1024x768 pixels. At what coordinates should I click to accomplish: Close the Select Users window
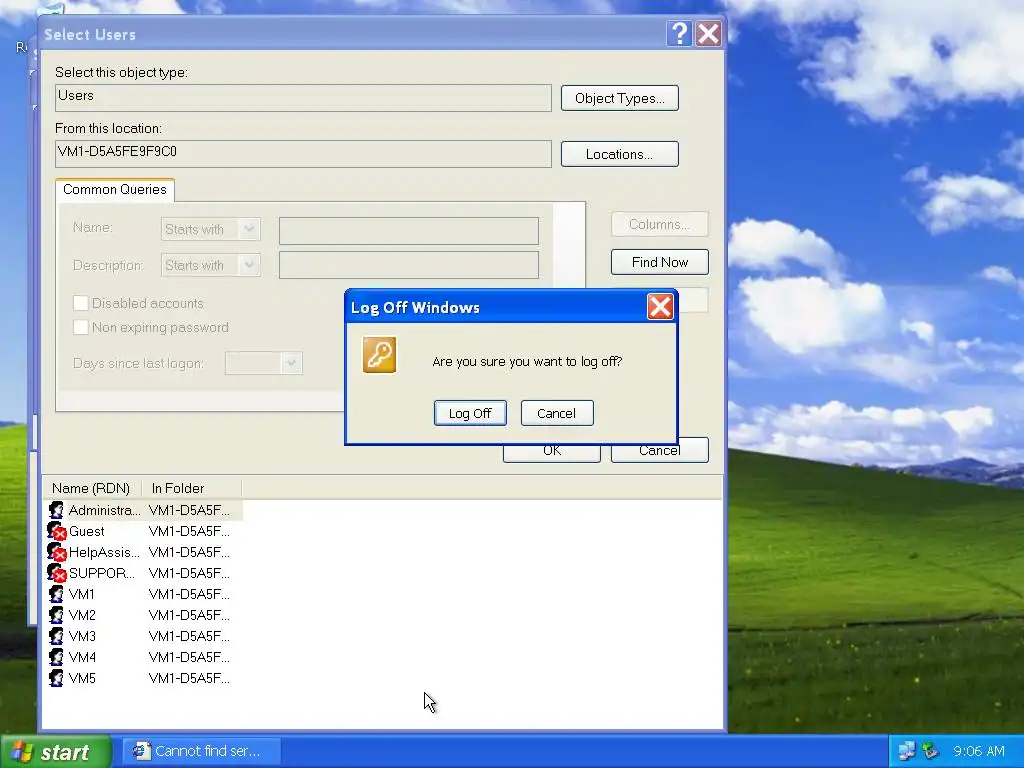(x=708, y=33)
